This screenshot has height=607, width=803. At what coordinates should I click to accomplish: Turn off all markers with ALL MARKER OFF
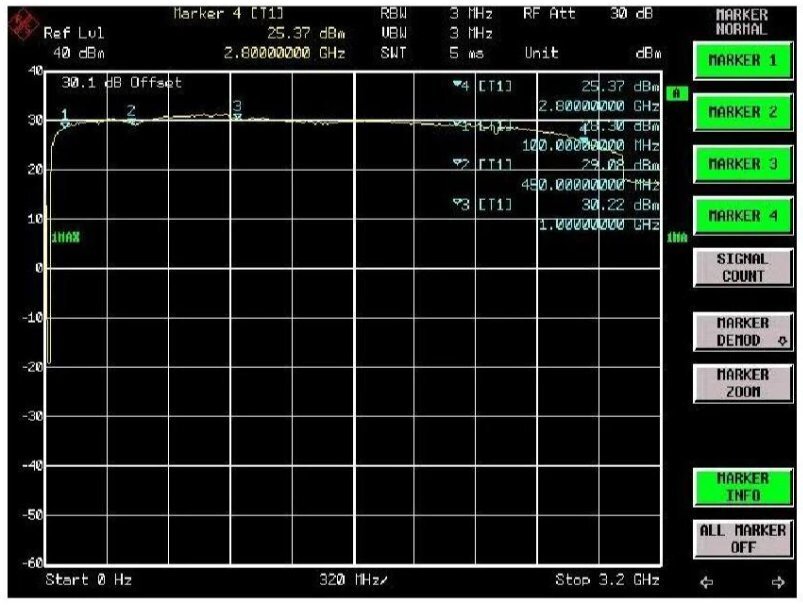742,539
